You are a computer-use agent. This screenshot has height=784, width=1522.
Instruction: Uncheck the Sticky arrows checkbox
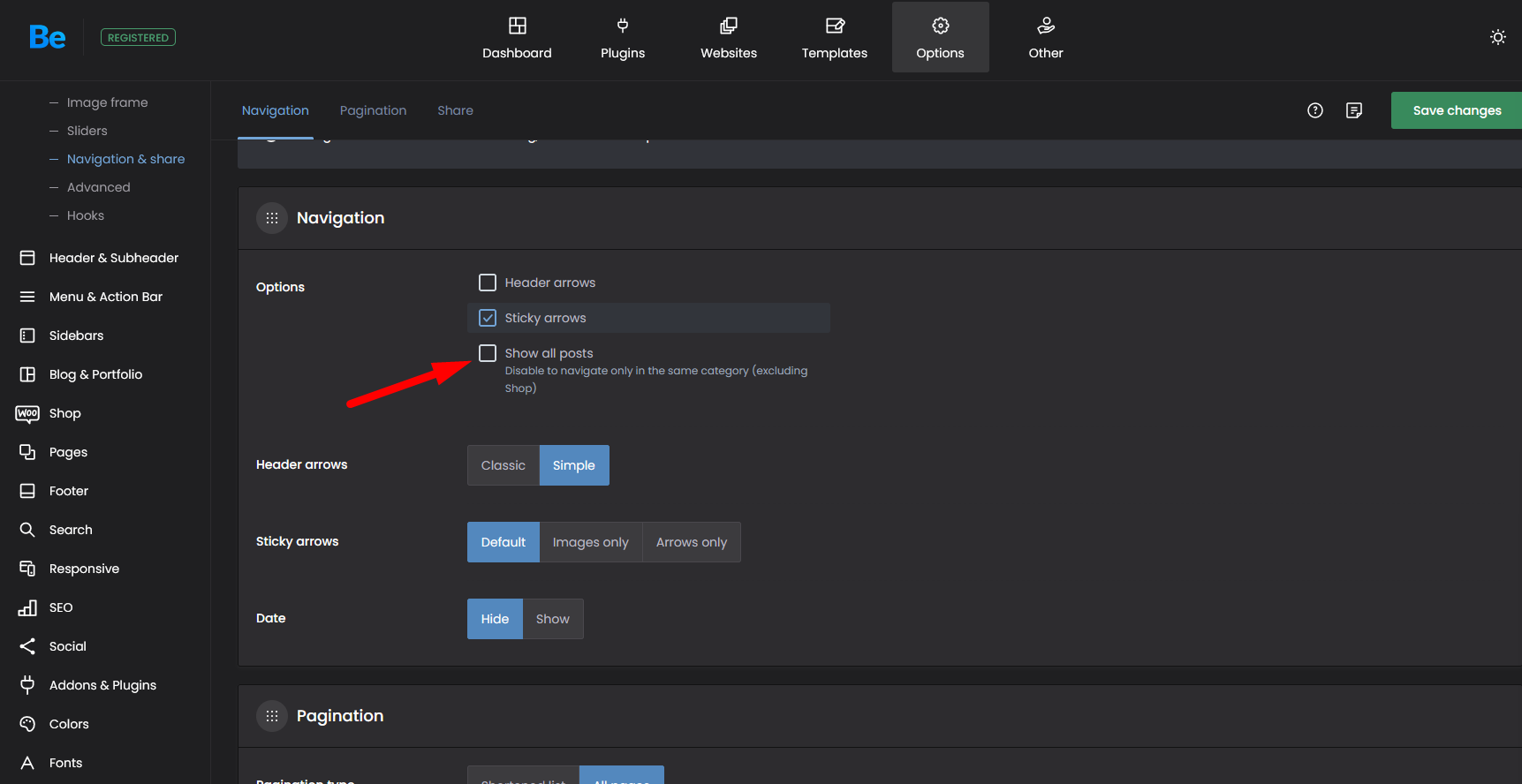click(x=488, y=318)
